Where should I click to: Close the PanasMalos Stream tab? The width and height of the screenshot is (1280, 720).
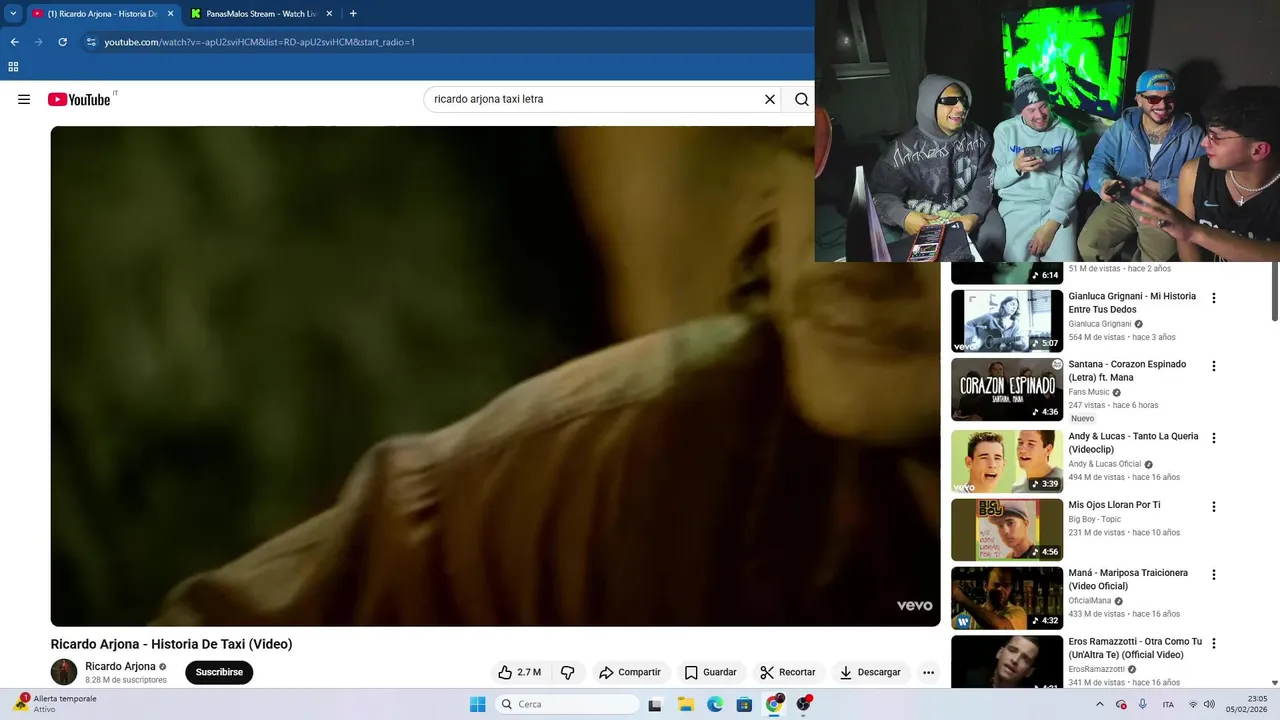pos(329,14)
